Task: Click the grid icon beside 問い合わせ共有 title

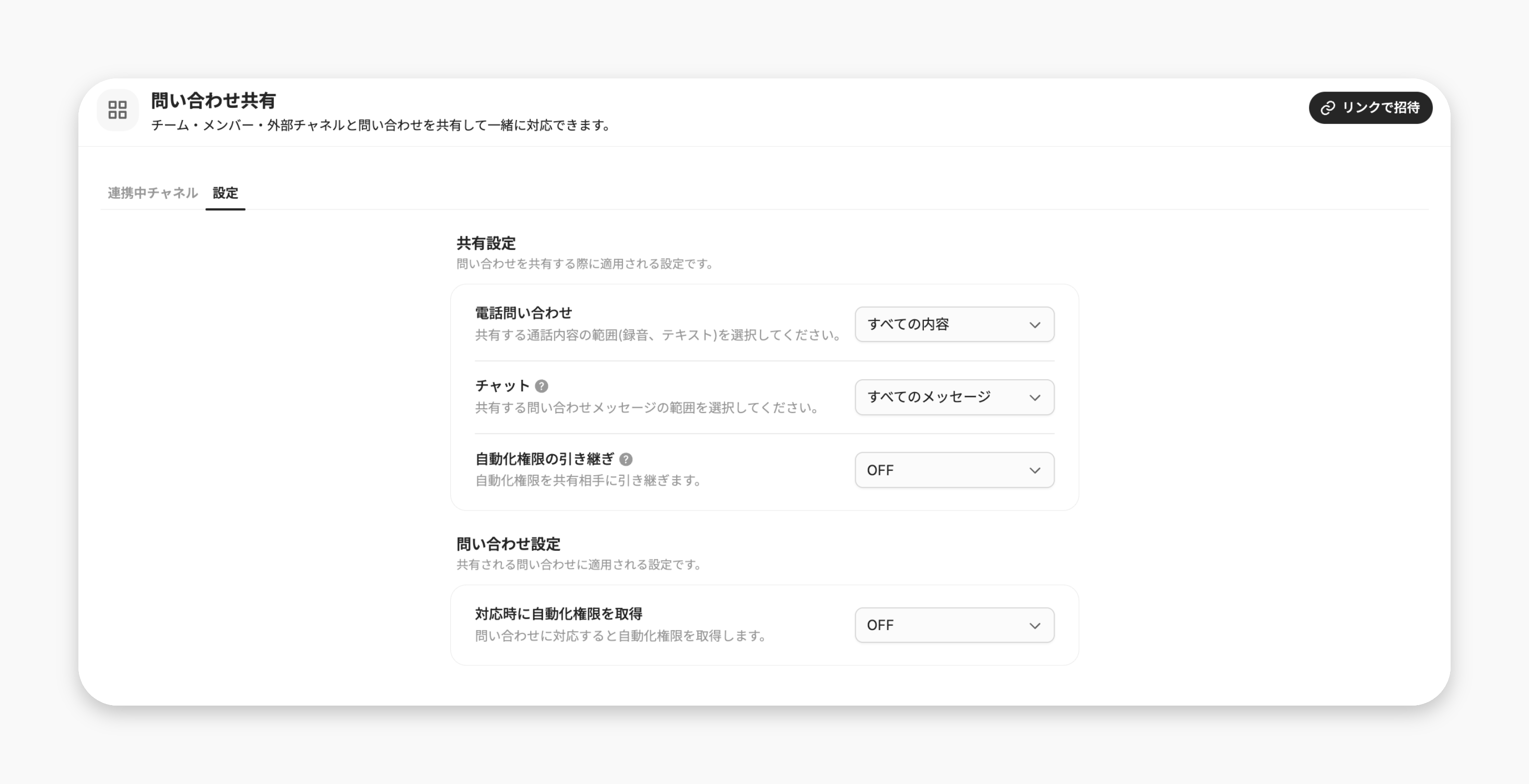Action: click(x=118, y=110)
